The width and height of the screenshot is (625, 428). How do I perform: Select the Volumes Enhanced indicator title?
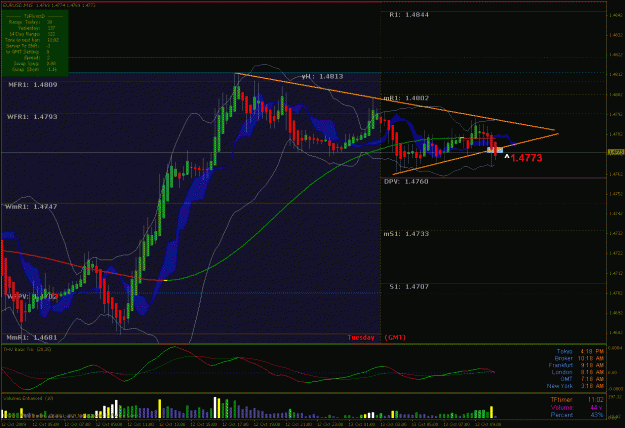click(x=28, y=398)
